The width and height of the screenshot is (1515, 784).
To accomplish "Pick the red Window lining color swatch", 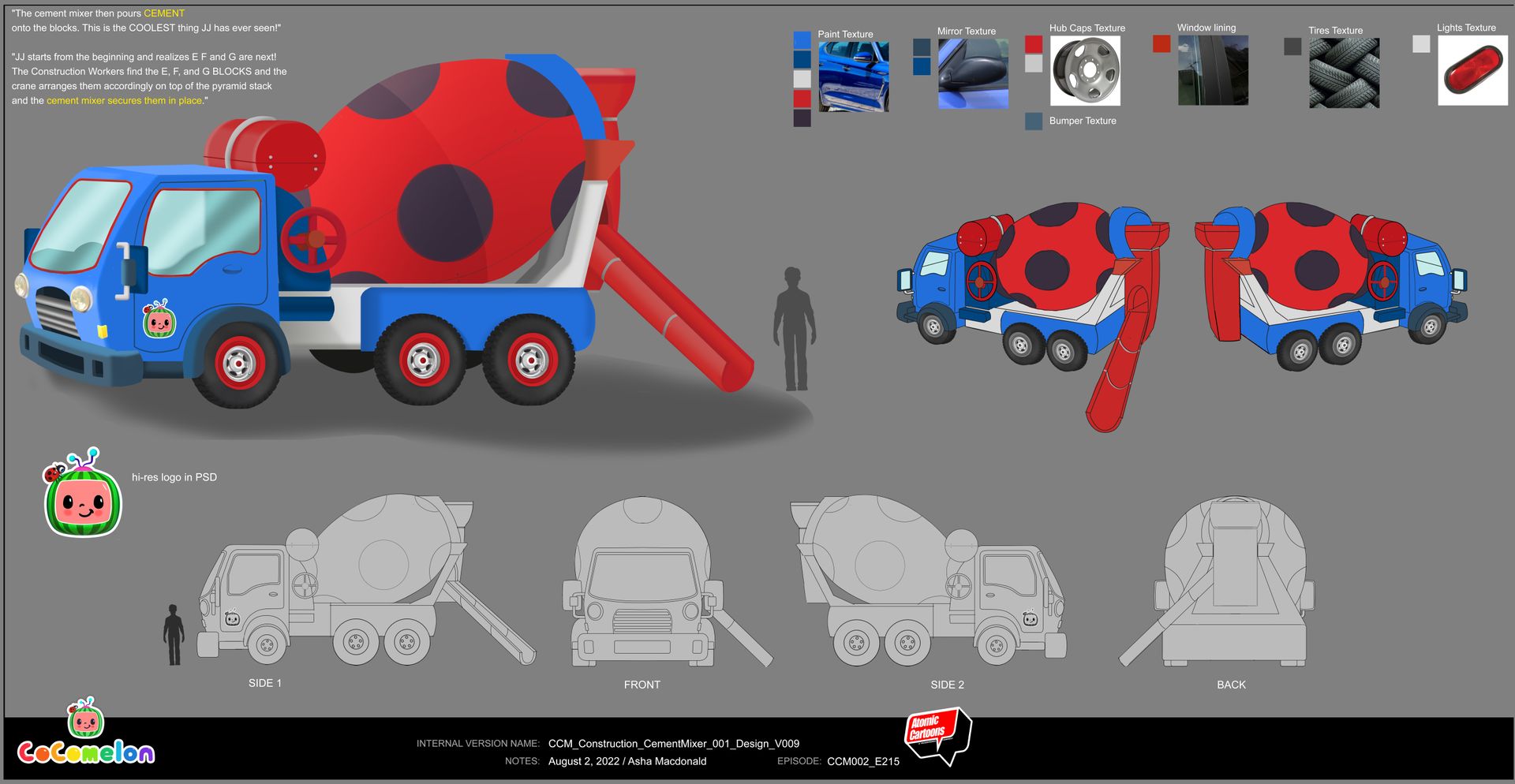I will (x=1161, y=44).
